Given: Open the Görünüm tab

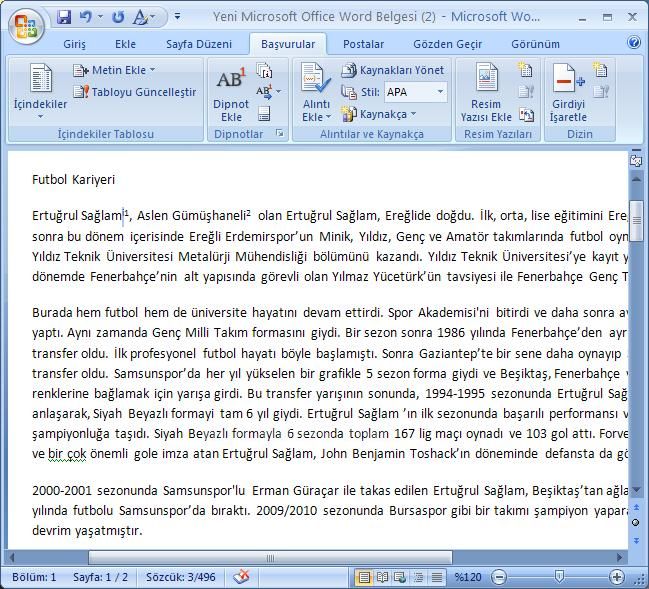Looking at the screenshot, I should pos(535,44).
